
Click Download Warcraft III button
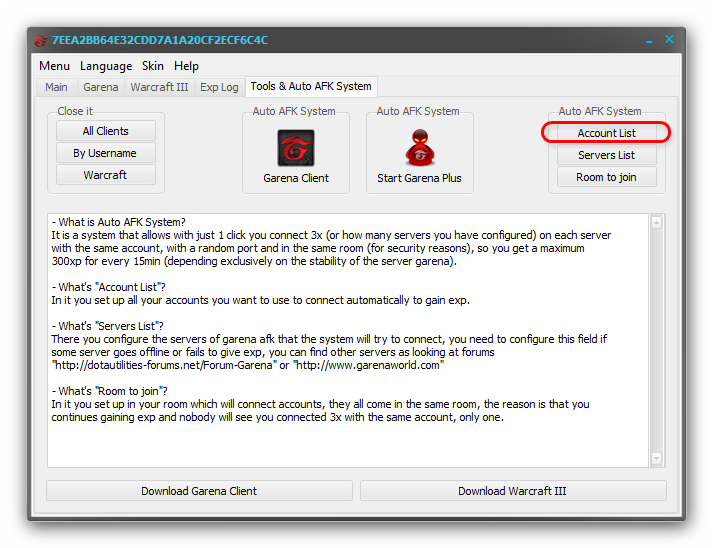(513, 491)
